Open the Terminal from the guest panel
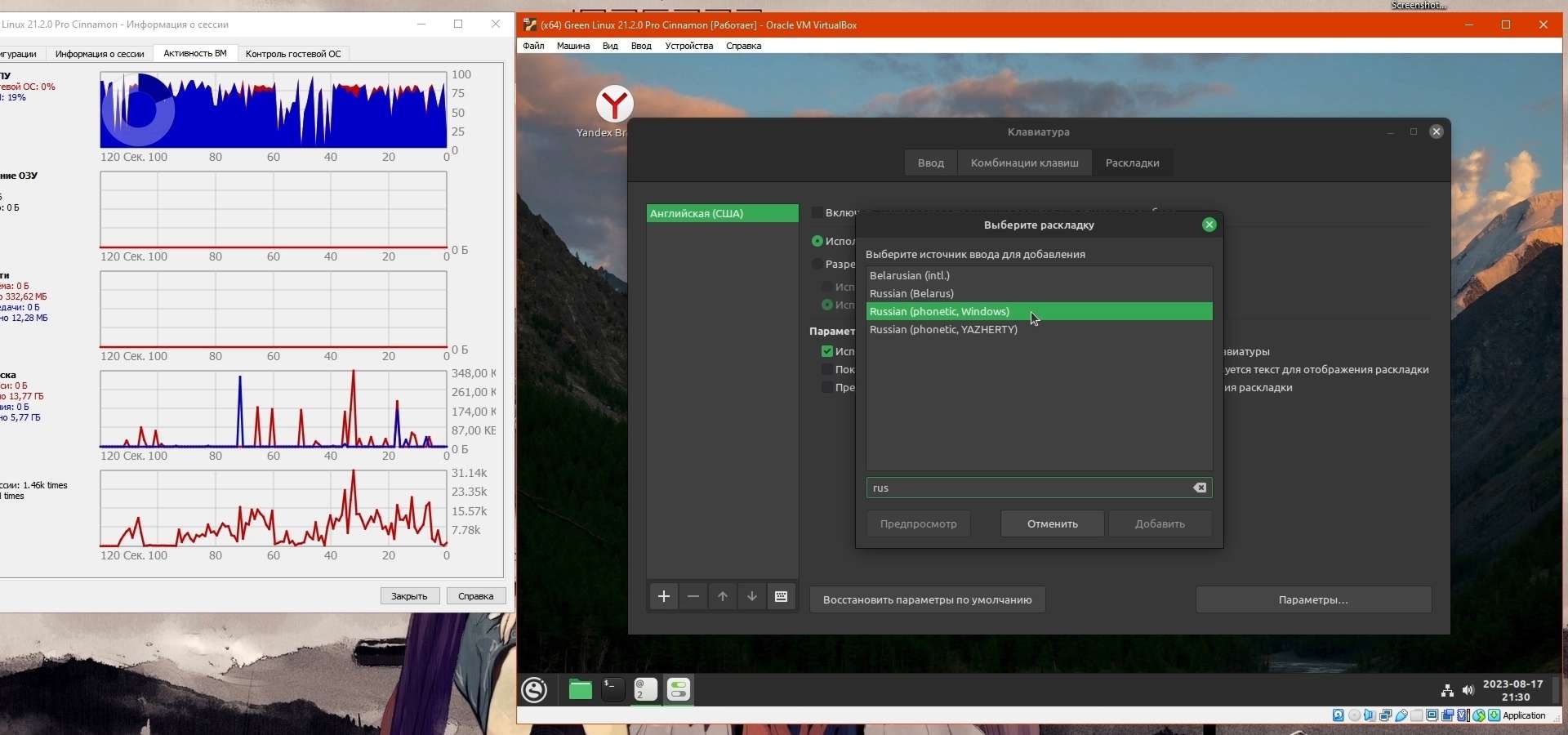This screenshot has width=1568, height=735. point(613,690)
